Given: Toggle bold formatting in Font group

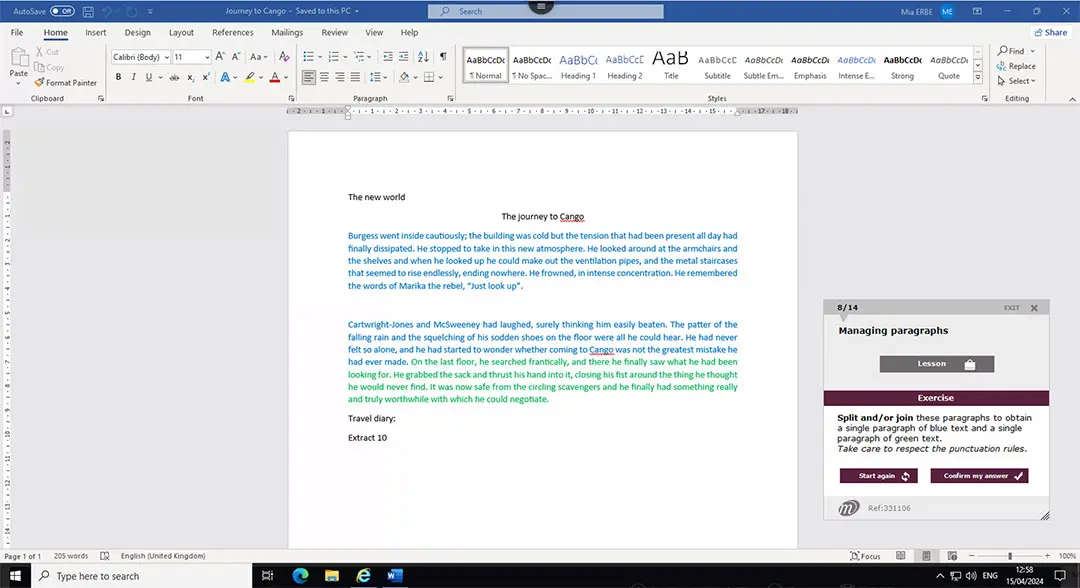Looking at the screenshot, I should point(118,77).
